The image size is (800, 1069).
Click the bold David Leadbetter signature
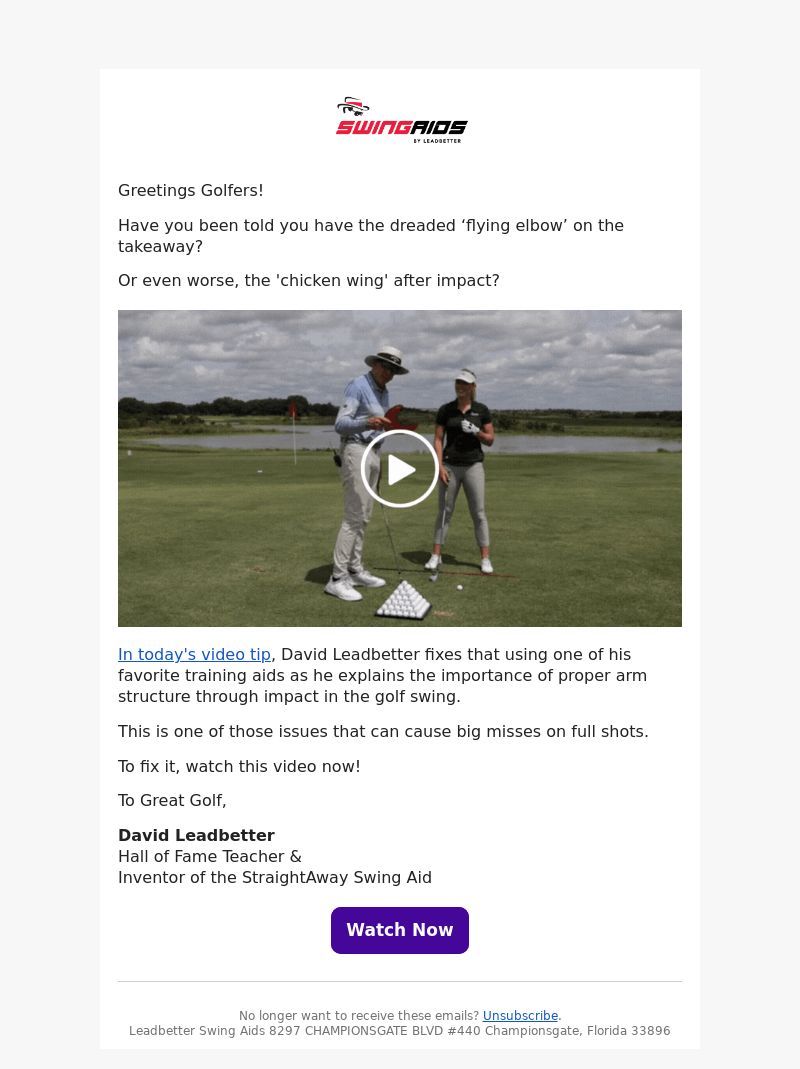(x=196, y=835)
